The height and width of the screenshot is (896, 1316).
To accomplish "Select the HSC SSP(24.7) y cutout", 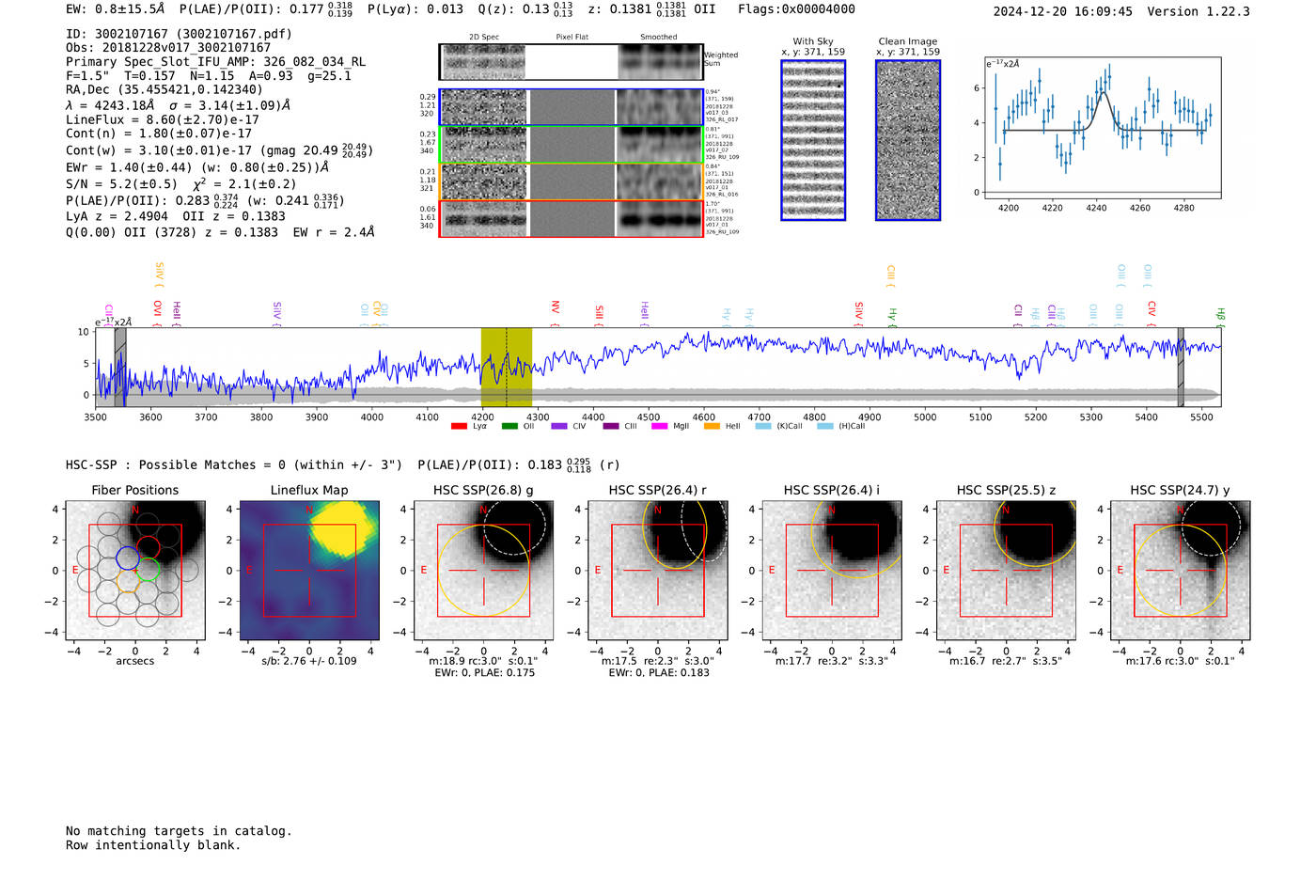I will [x=1181, y=571].
